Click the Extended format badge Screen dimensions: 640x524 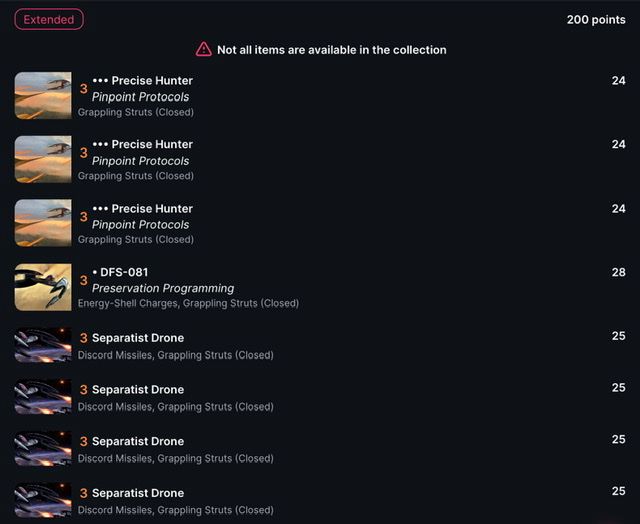[x=49, y=20]
